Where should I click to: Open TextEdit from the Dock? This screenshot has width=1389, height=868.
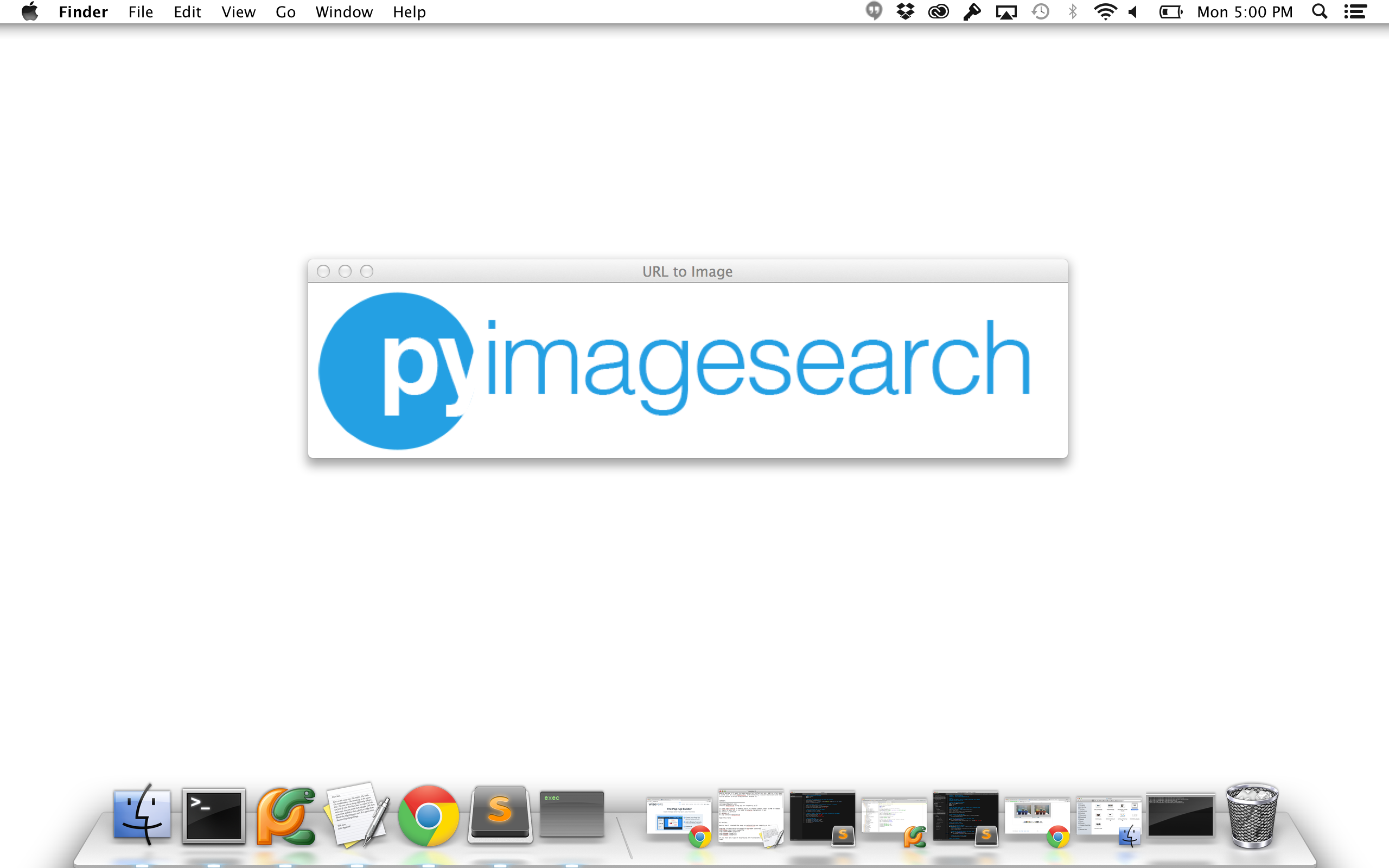coord(357,815)
